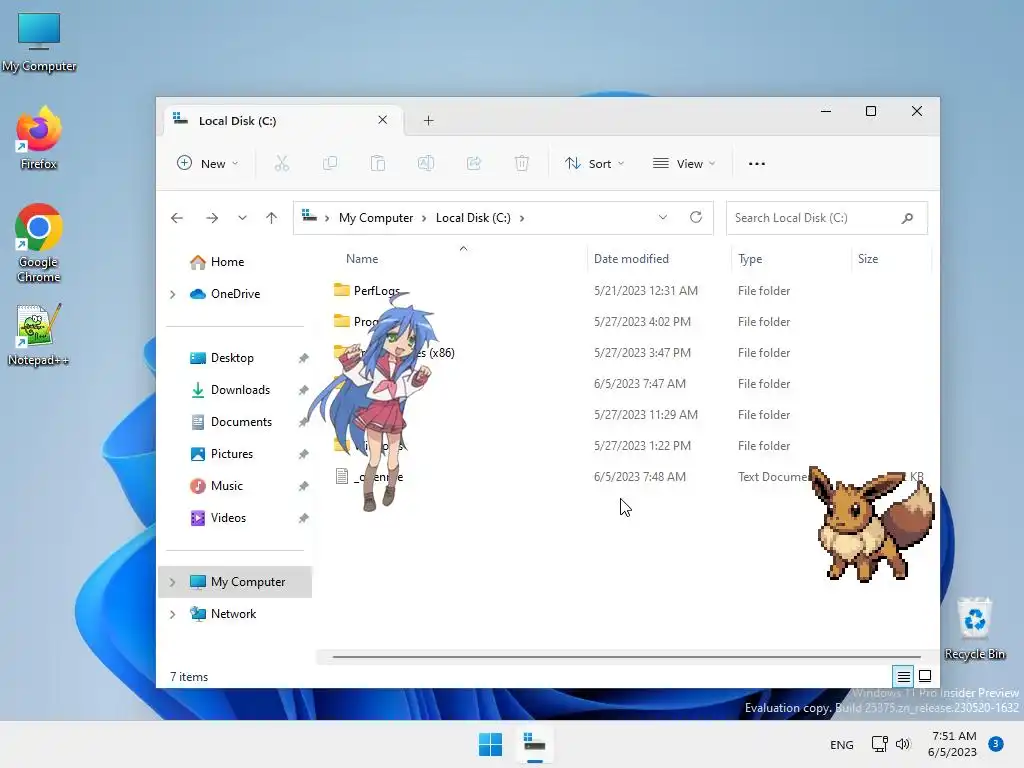Select My Computer desktop icon

[39, 42]
